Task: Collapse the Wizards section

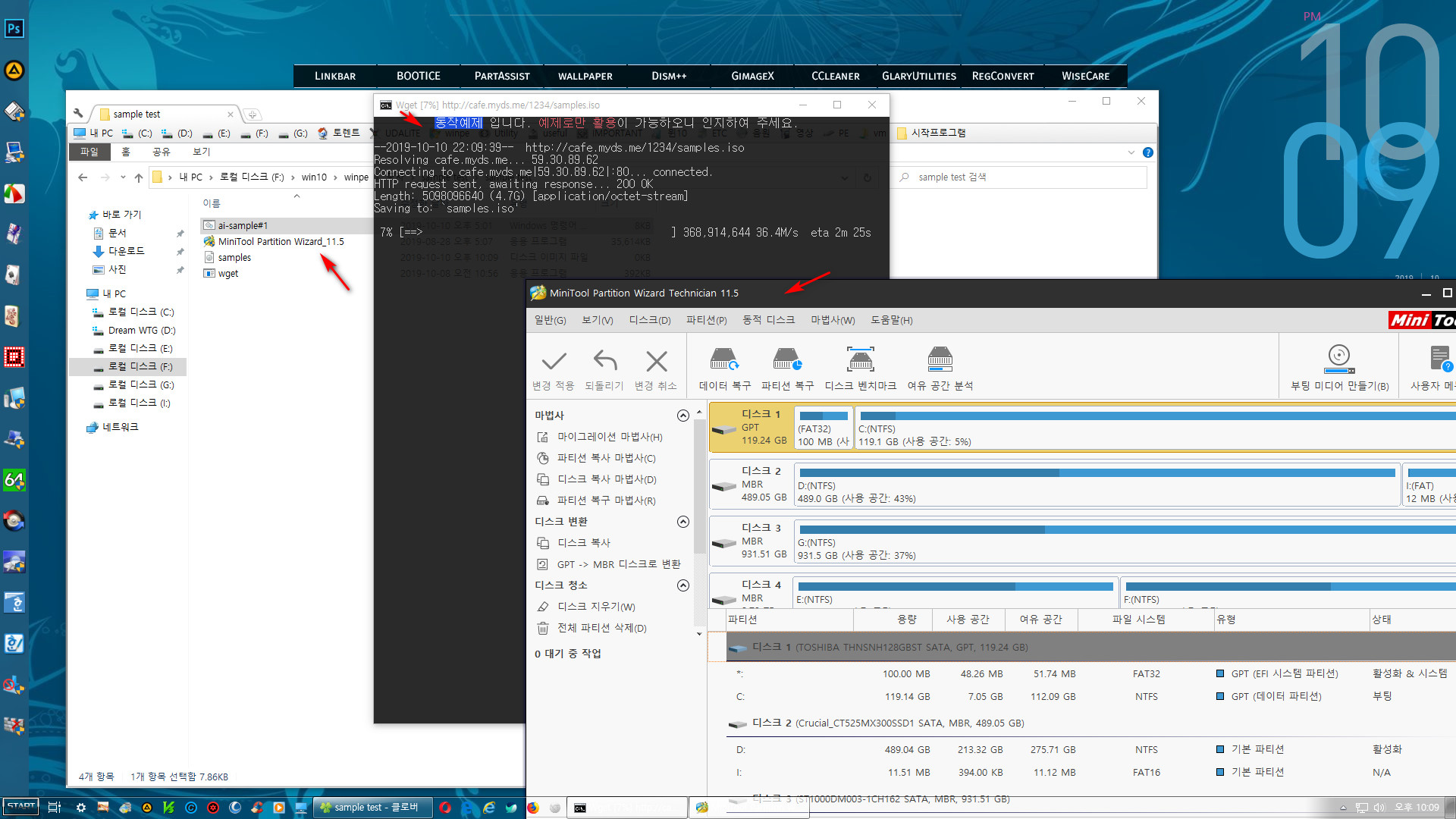Action: tap(682, 416)
